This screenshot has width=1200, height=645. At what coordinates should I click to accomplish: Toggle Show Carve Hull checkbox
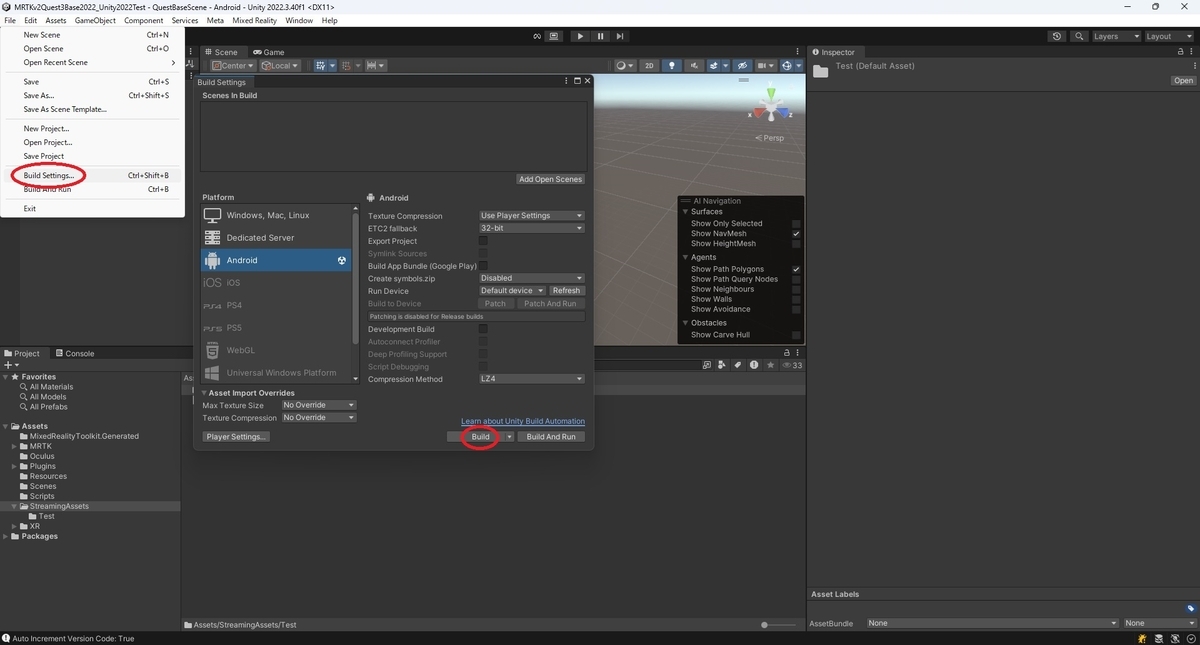tap(796, 335)
